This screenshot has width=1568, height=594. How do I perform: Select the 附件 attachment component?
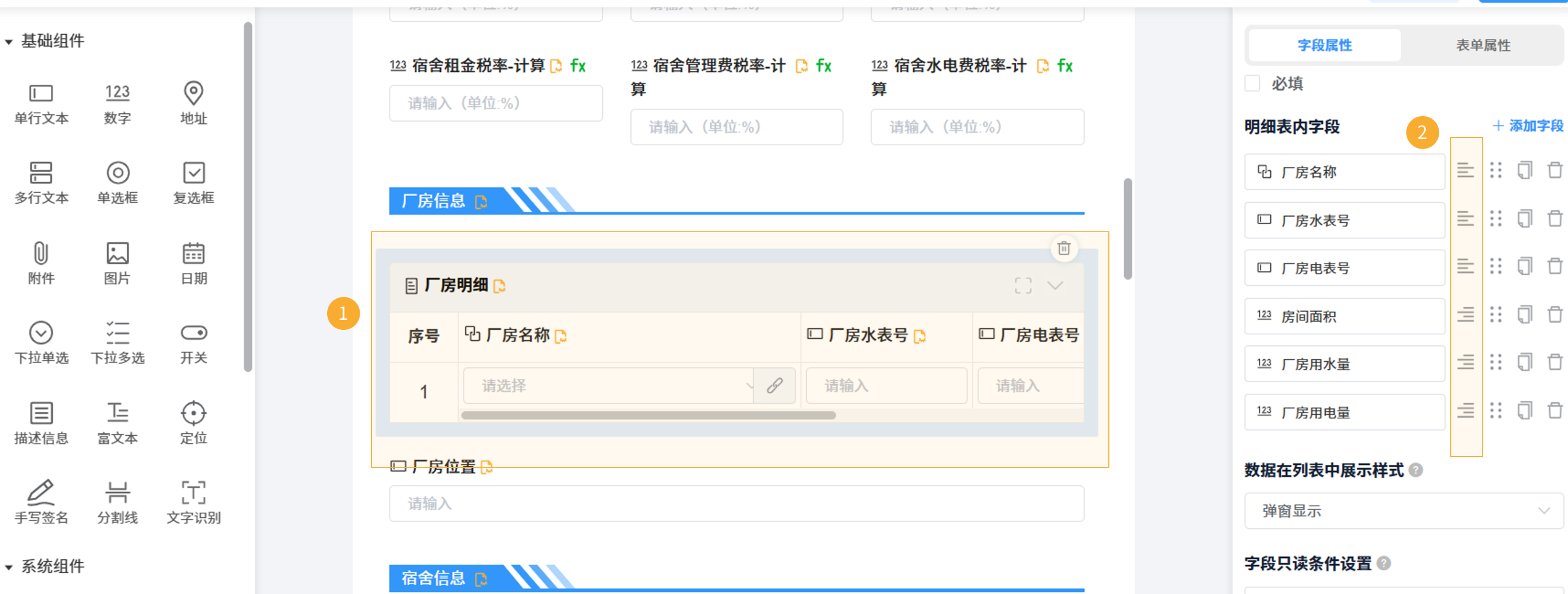point(41,264)
